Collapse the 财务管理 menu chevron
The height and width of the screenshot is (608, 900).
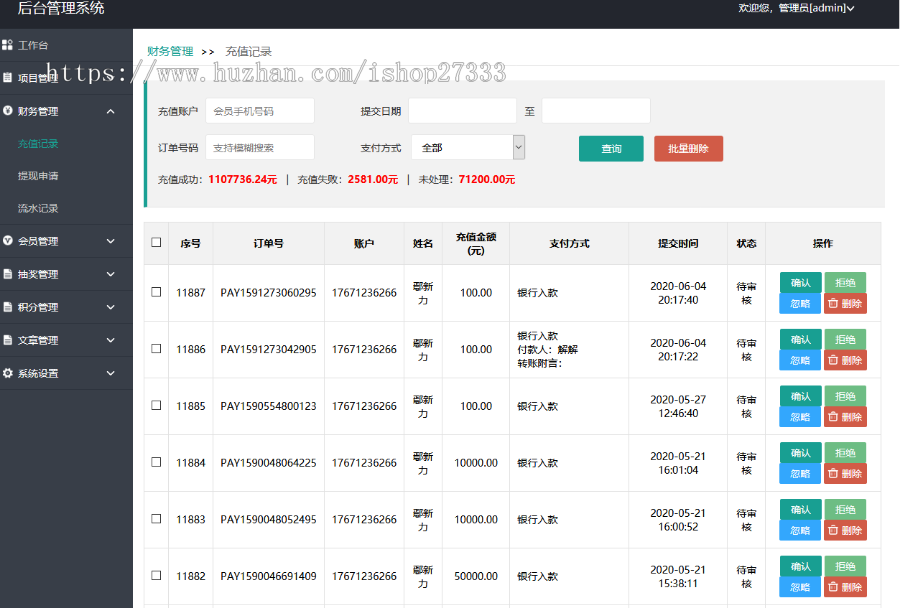tap(111, 111)
